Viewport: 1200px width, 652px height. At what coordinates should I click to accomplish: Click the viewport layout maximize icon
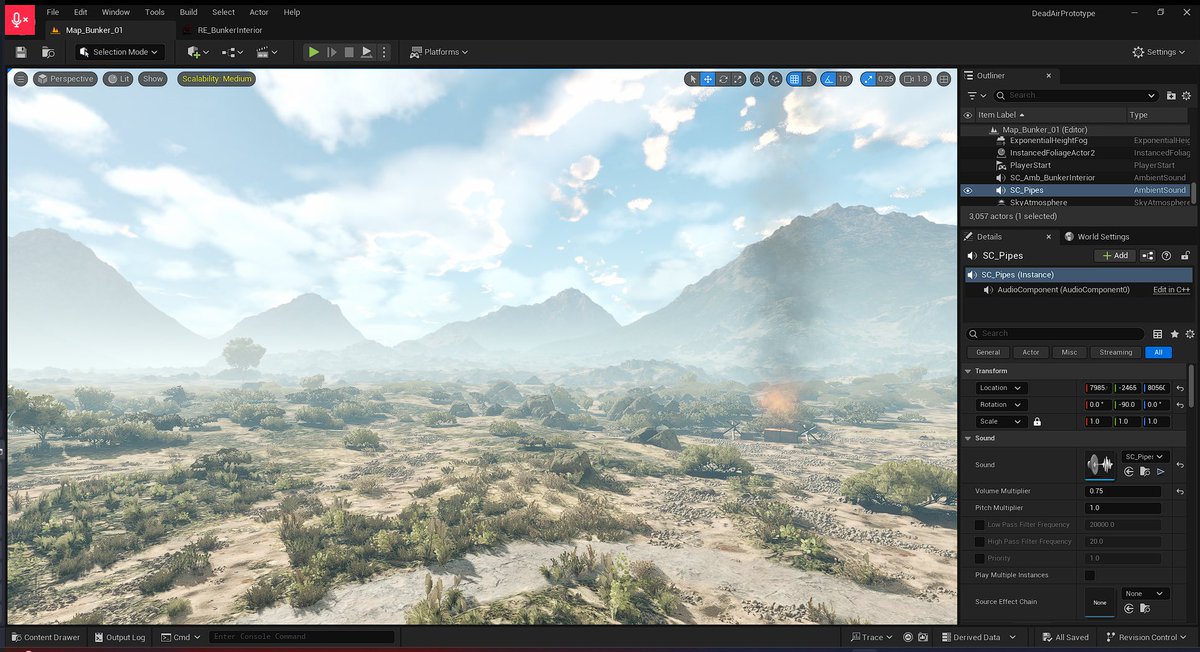click(x=943, y=79)
